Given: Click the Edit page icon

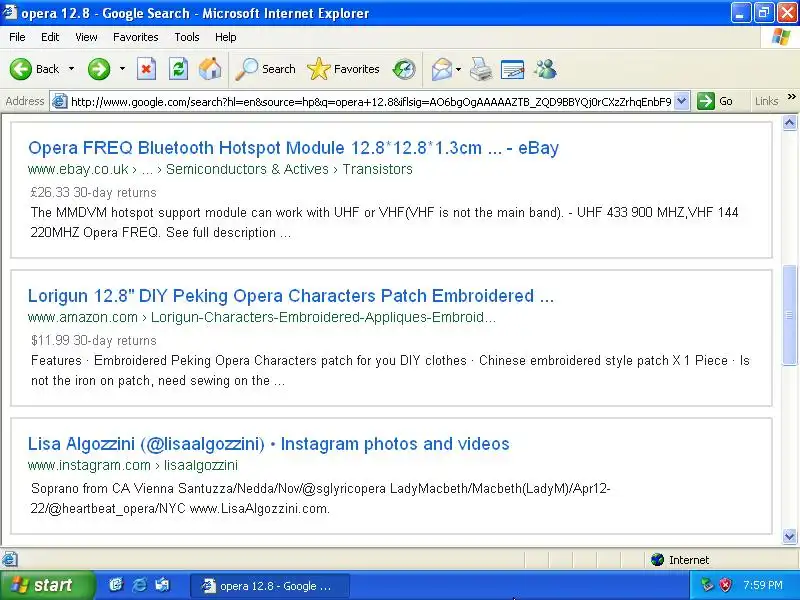Looking at the screenshot, I should point(513,69).
